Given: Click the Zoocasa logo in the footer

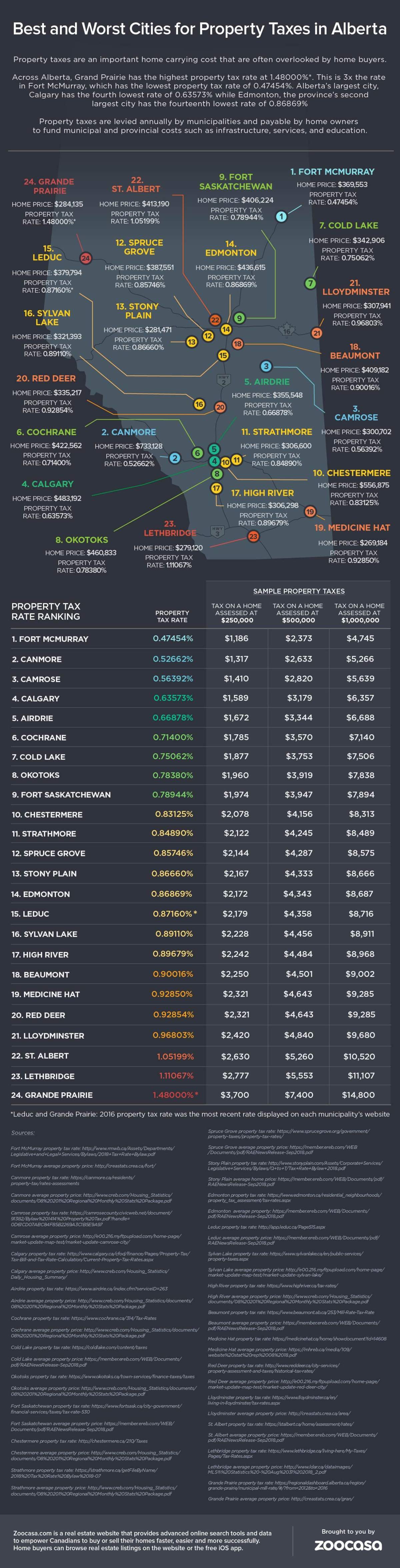Looking at the screenshot, I should (348, 1544).
